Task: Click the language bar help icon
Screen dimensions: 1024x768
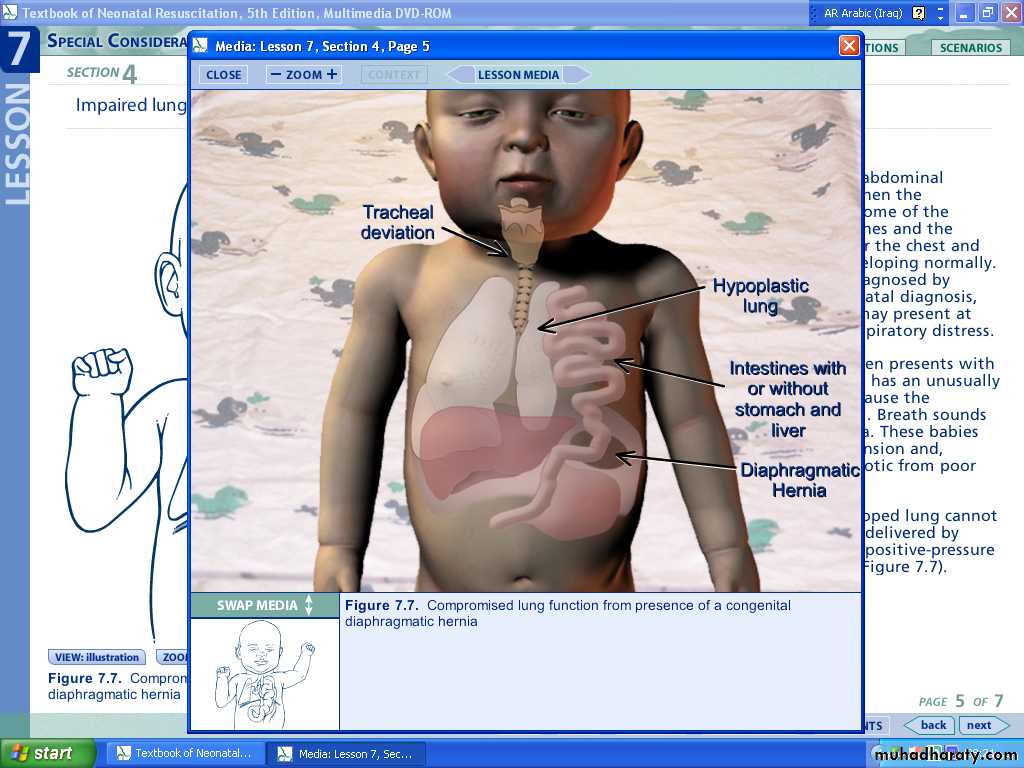Action: pos(919,13)
